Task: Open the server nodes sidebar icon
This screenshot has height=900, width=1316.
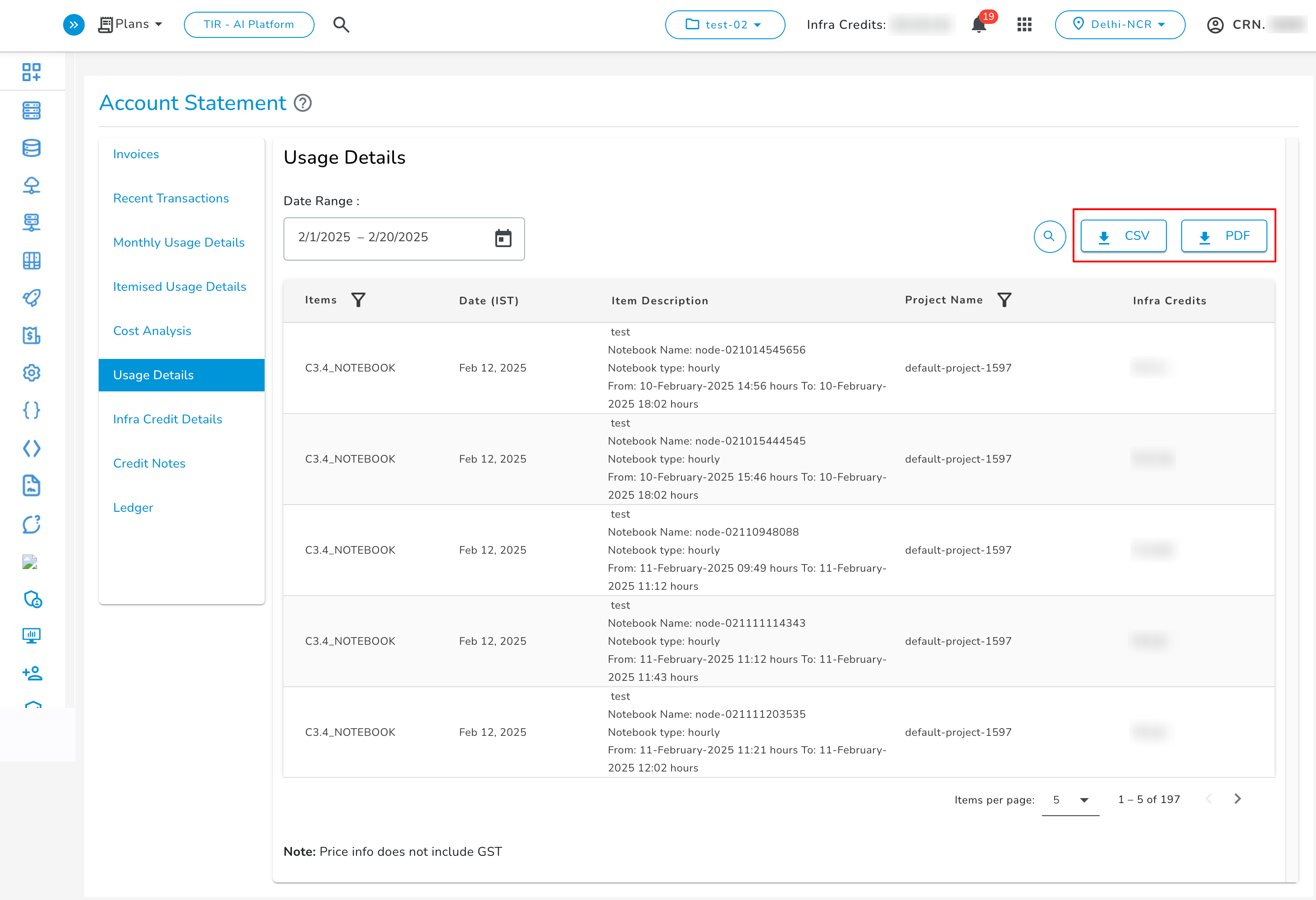Action: [x=32, y=110]
